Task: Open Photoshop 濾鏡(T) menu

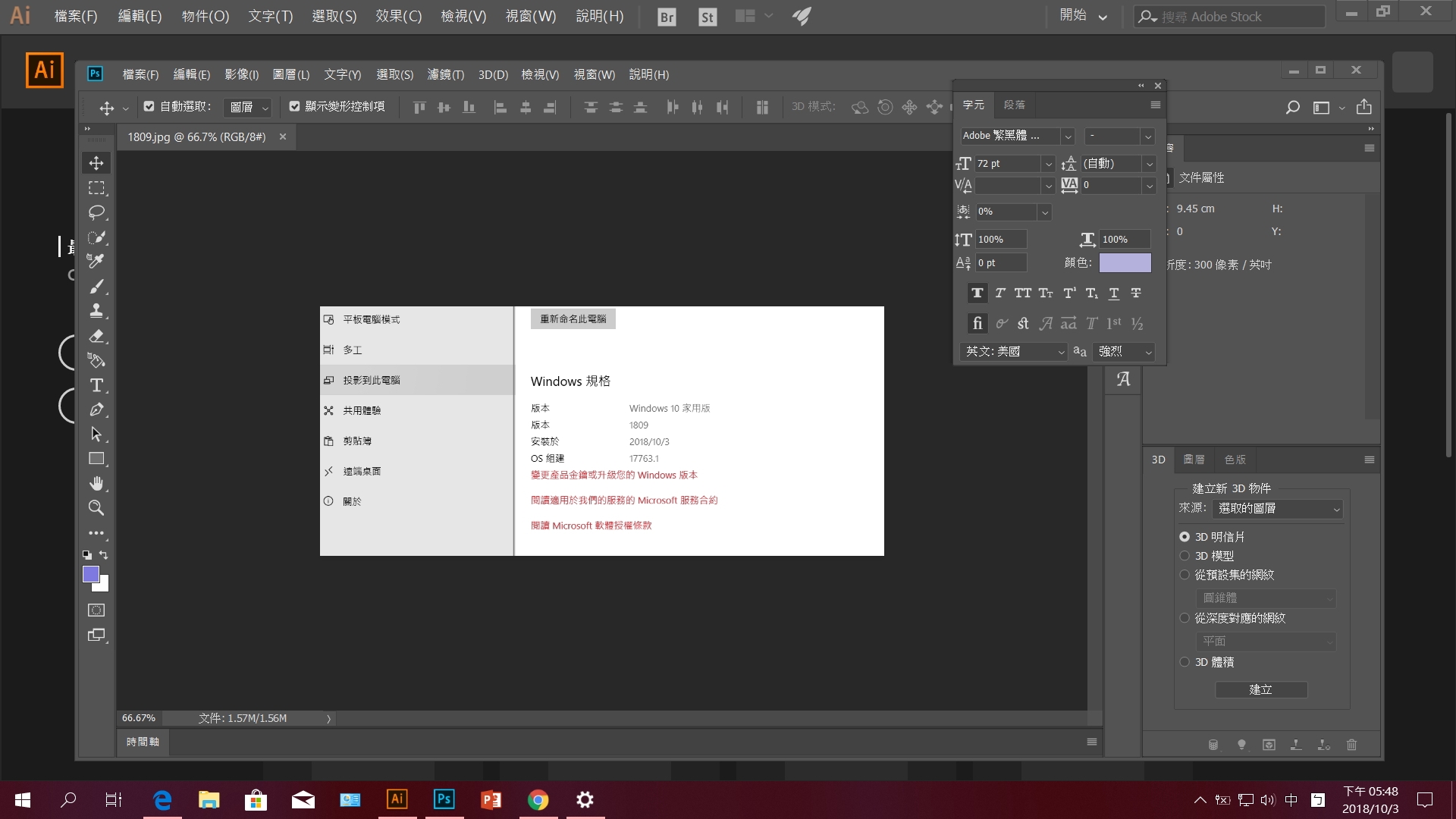Action: coord(445,74)
